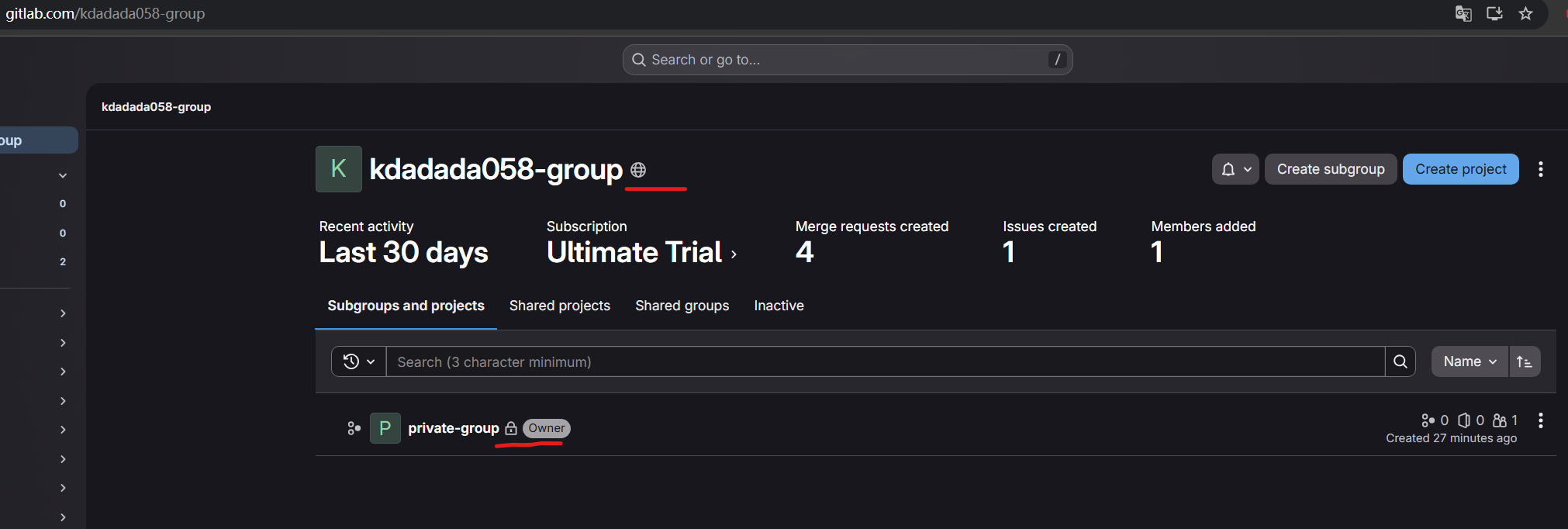Click the public globe icon beside group name
Image resolution: width=1568 pixels, height=529 pixels.
[638, 170]
